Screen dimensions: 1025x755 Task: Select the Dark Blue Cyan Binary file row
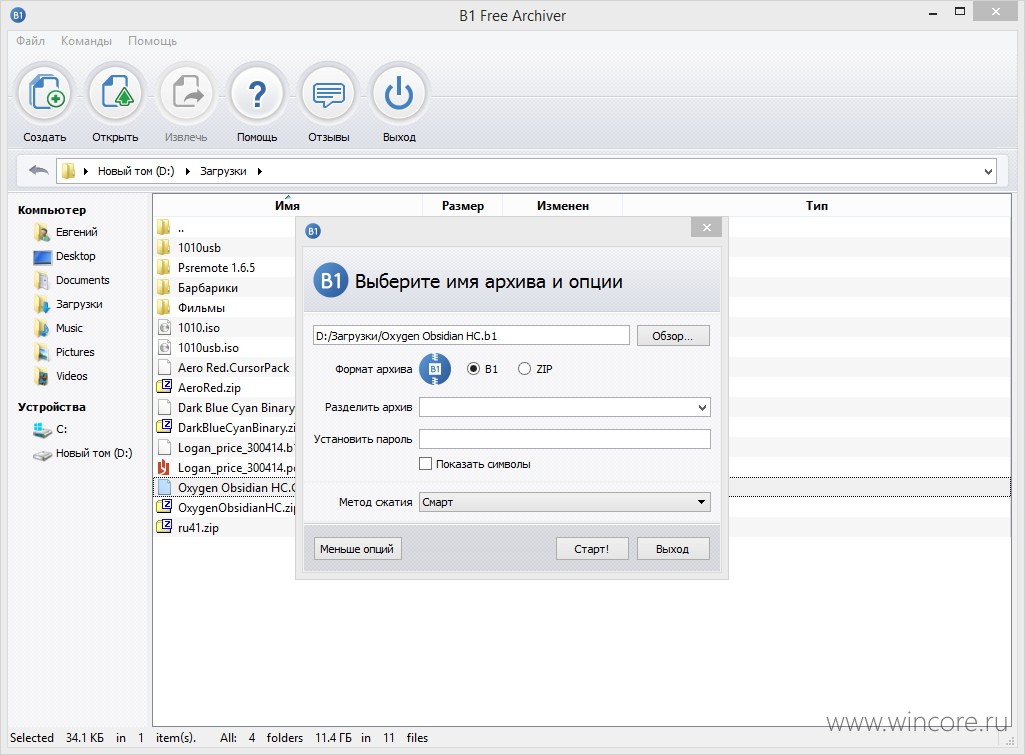tap(225, 407)
